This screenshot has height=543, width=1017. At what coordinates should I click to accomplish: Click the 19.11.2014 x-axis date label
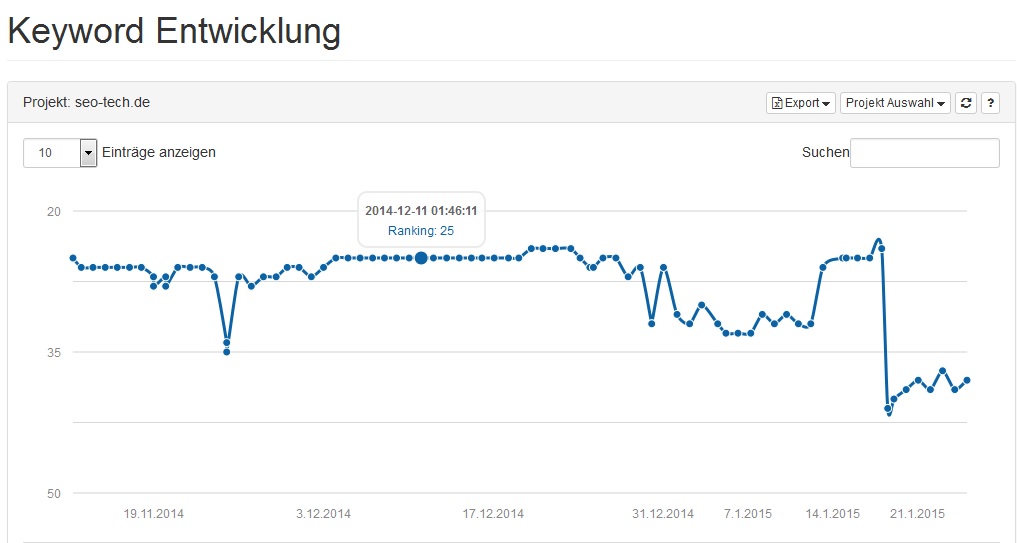[154, 514]
